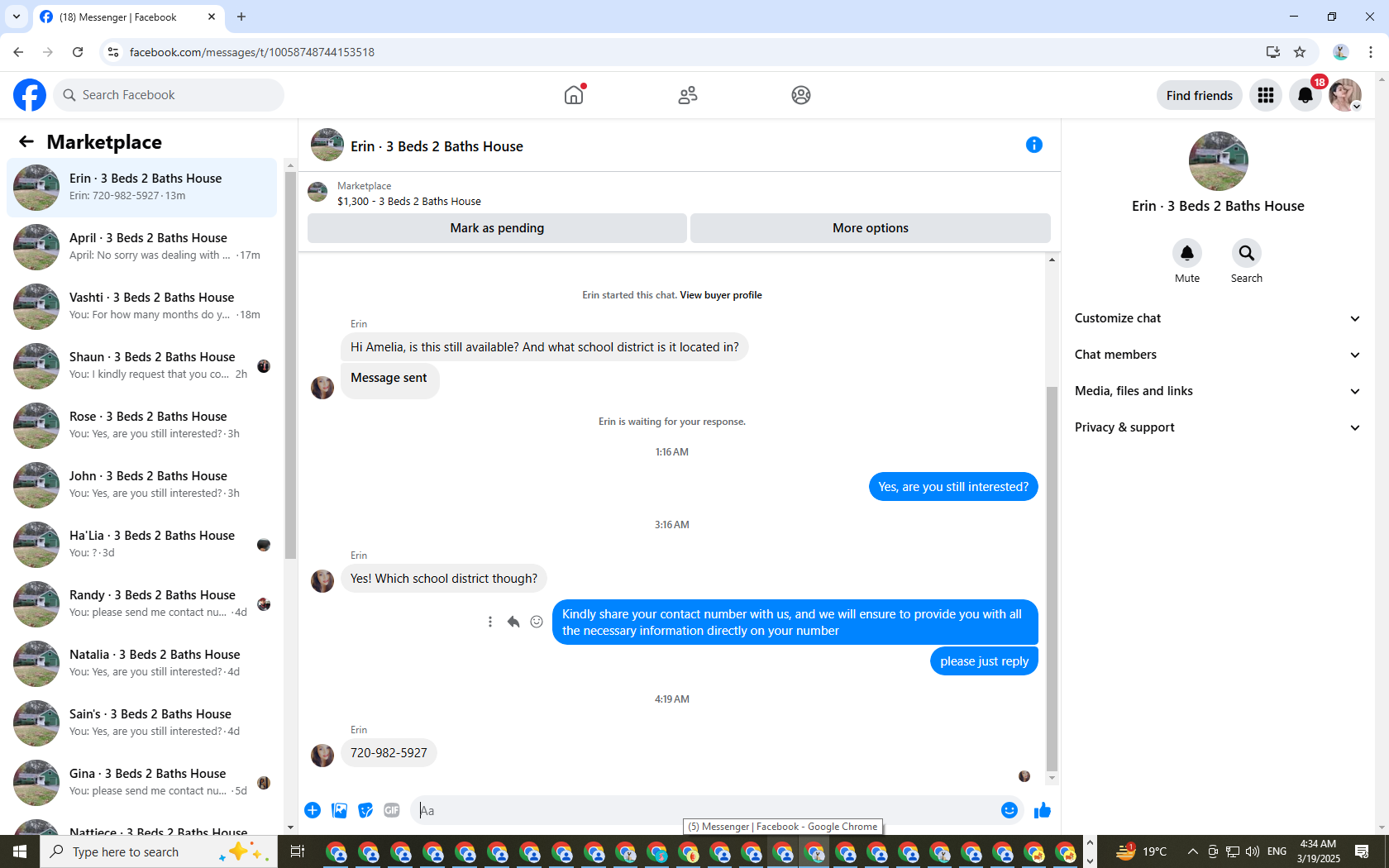
Task: Click More options button
Action: pos(871,228)
